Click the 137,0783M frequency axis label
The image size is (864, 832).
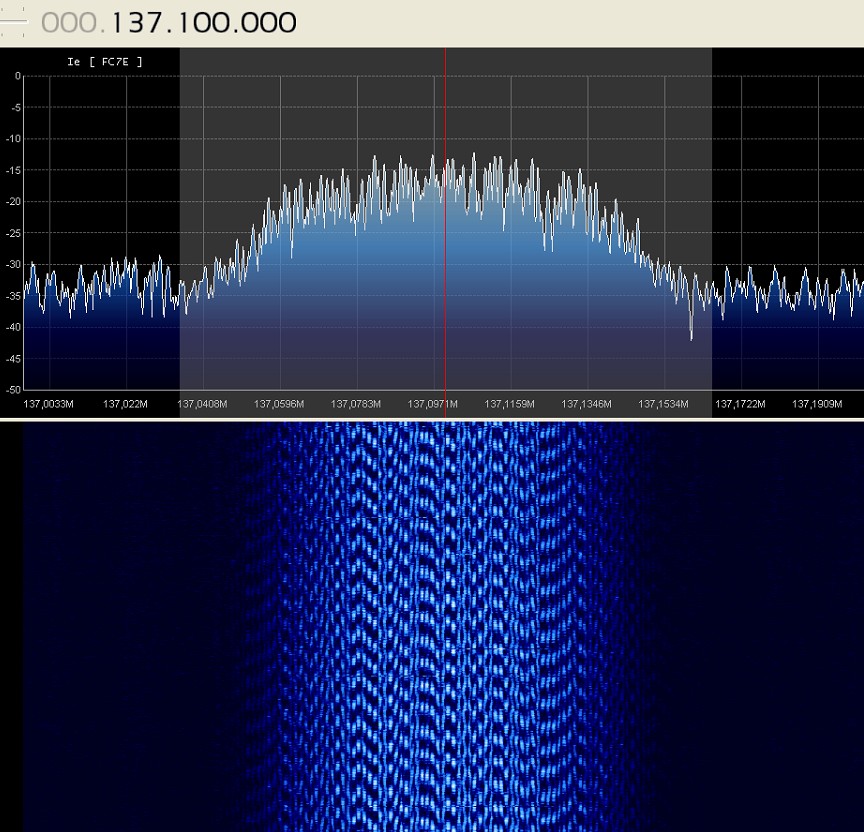pyautogui.click(x=356, y=404)
